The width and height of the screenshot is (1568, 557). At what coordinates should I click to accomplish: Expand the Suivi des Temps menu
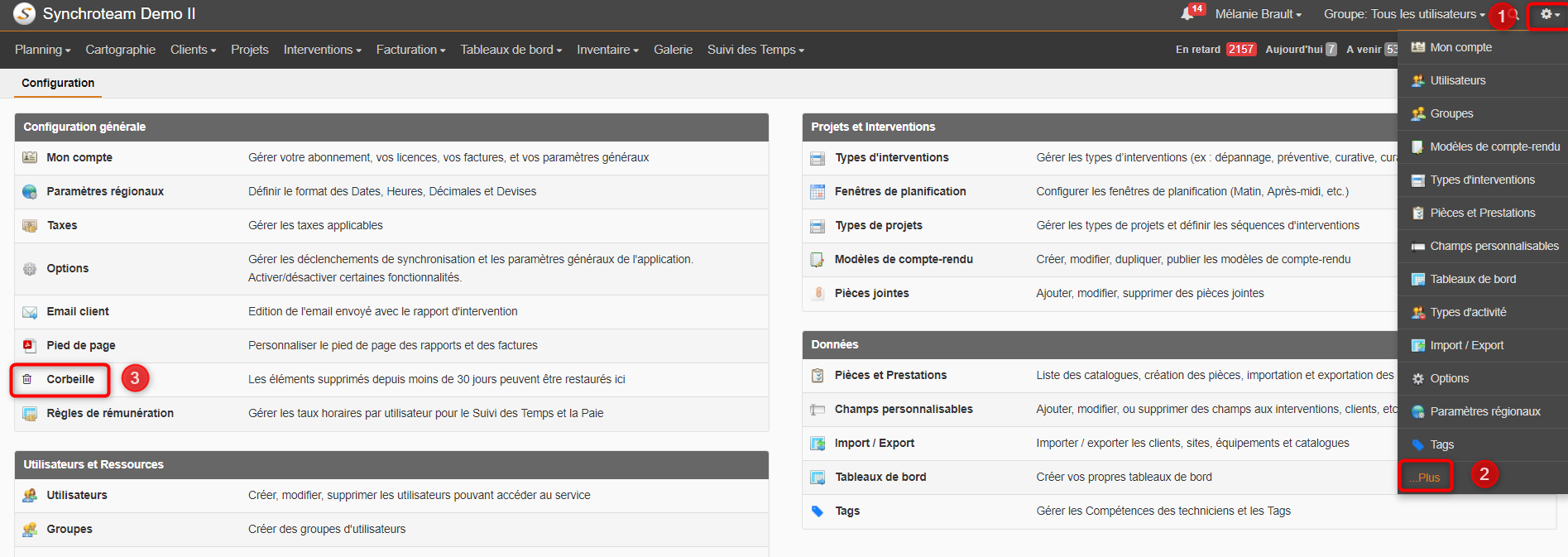point(755,50)
